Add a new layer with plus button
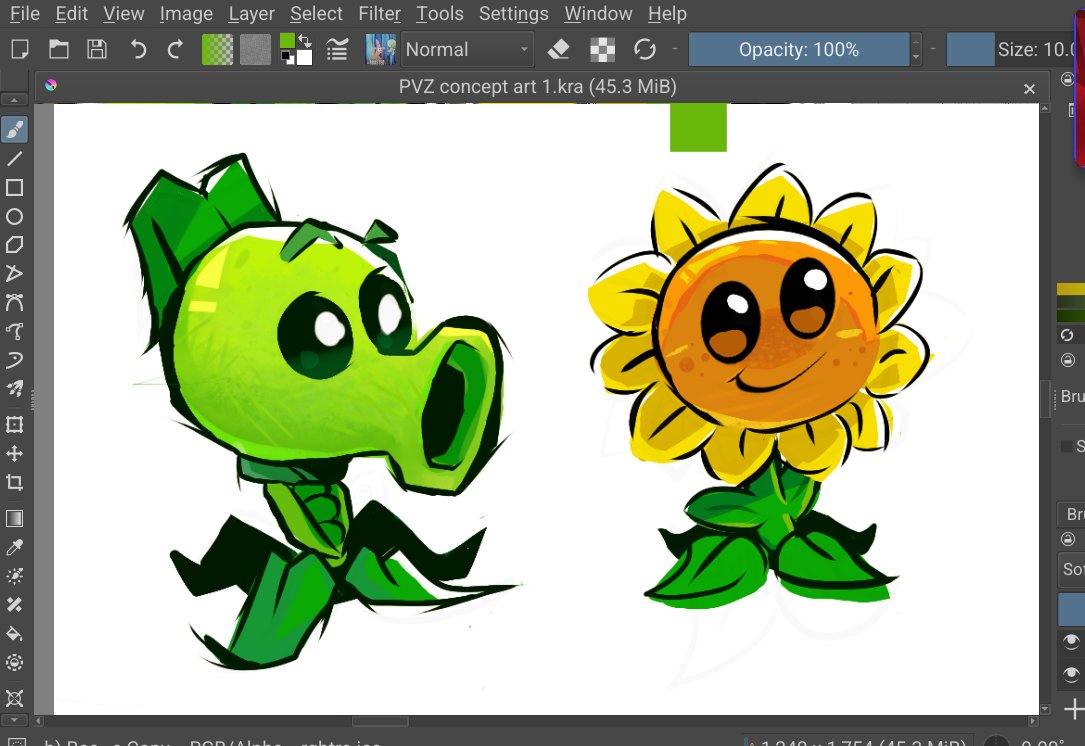 (1073, 709)
